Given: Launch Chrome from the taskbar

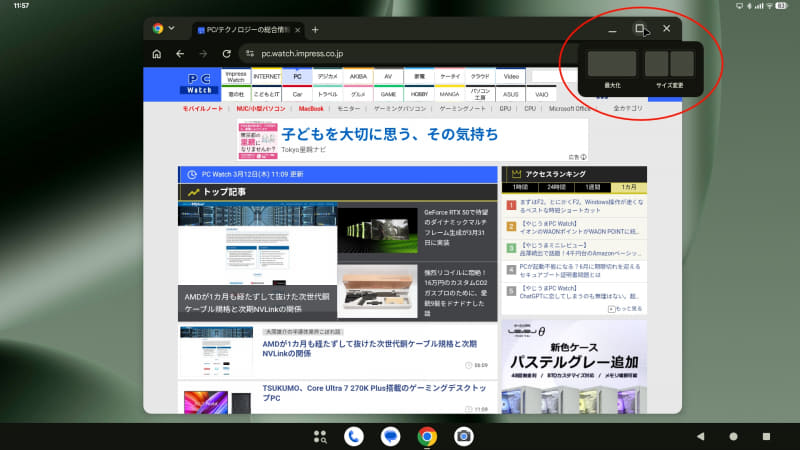Looking at the screenshot, I should 427,437.
